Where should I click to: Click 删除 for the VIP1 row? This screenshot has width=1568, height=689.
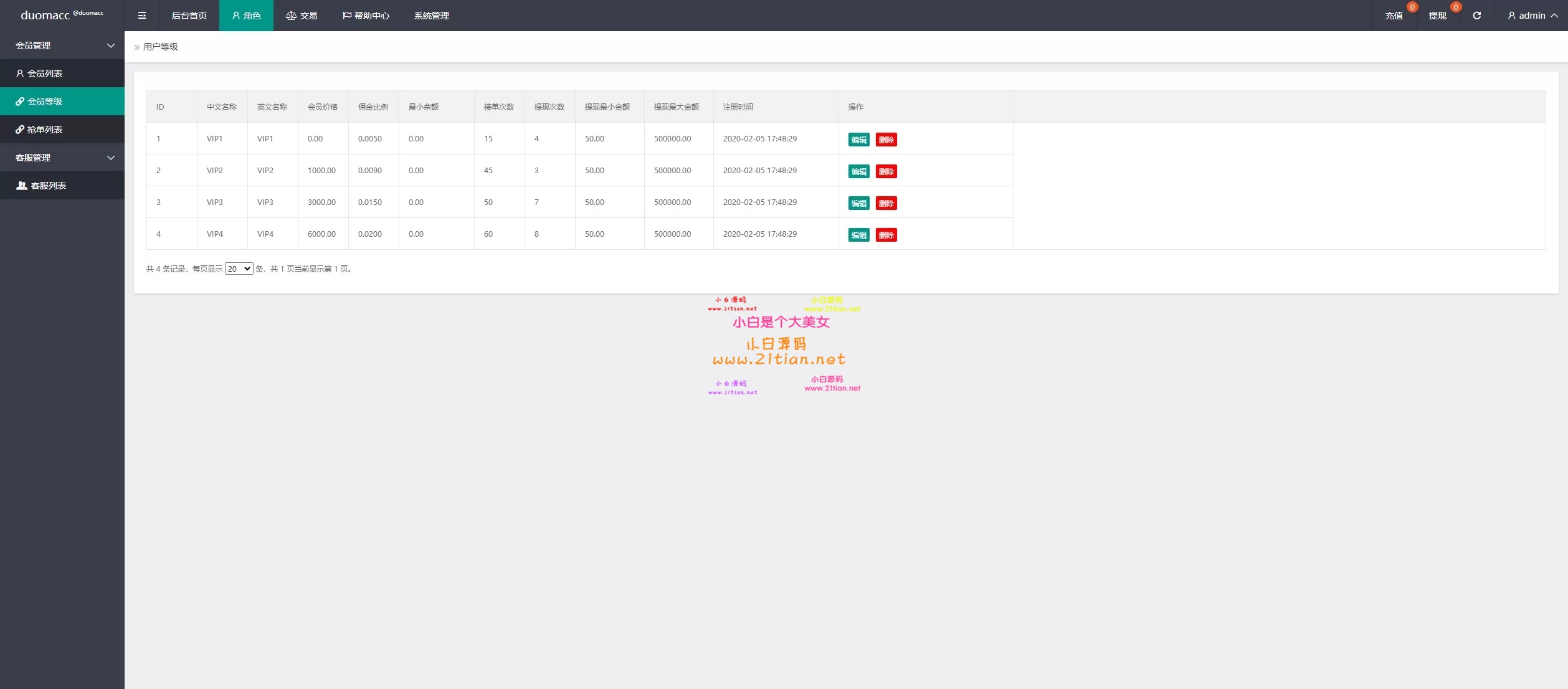click(x=886, y=140)
